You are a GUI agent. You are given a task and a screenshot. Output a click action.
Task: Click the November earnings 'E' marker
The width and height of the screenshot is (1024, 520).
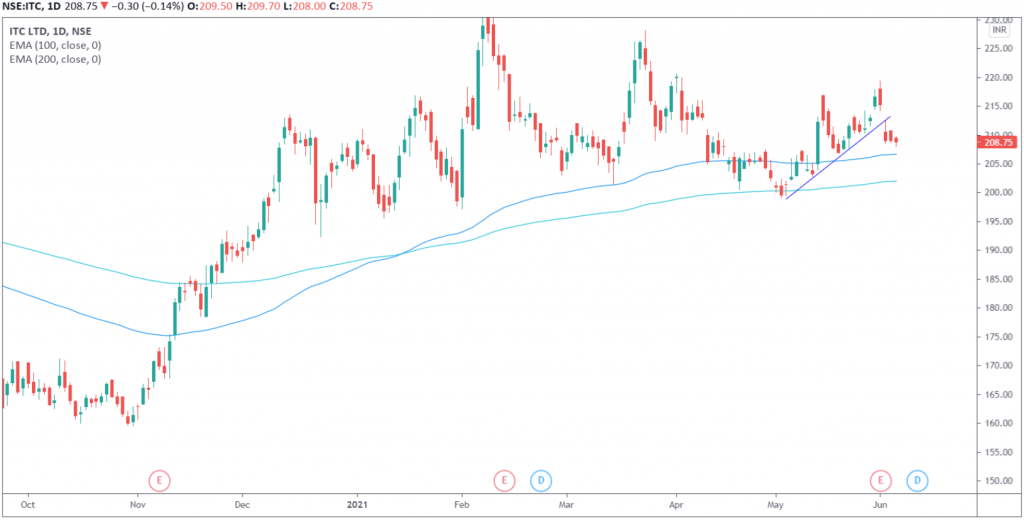[x=160, y=481]
